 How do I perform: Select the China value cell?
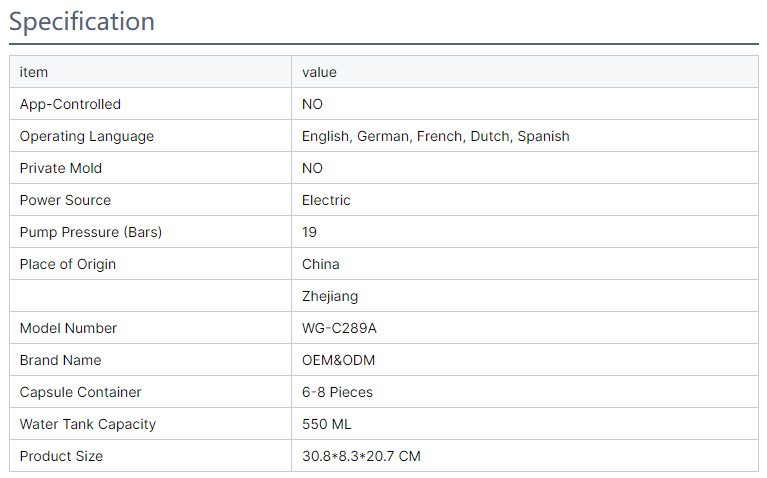(320, 264)
